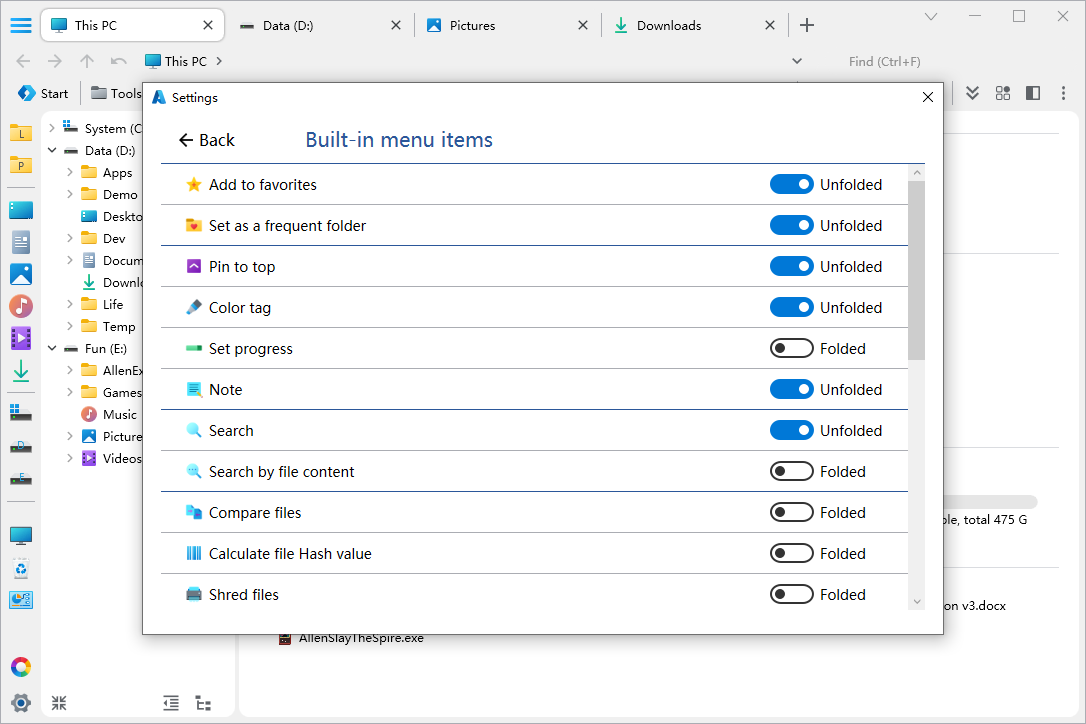Viewport: 1086px width, 724px height.
Task: Click the hamburger menu icon at top-left
Action: [21, 26]
